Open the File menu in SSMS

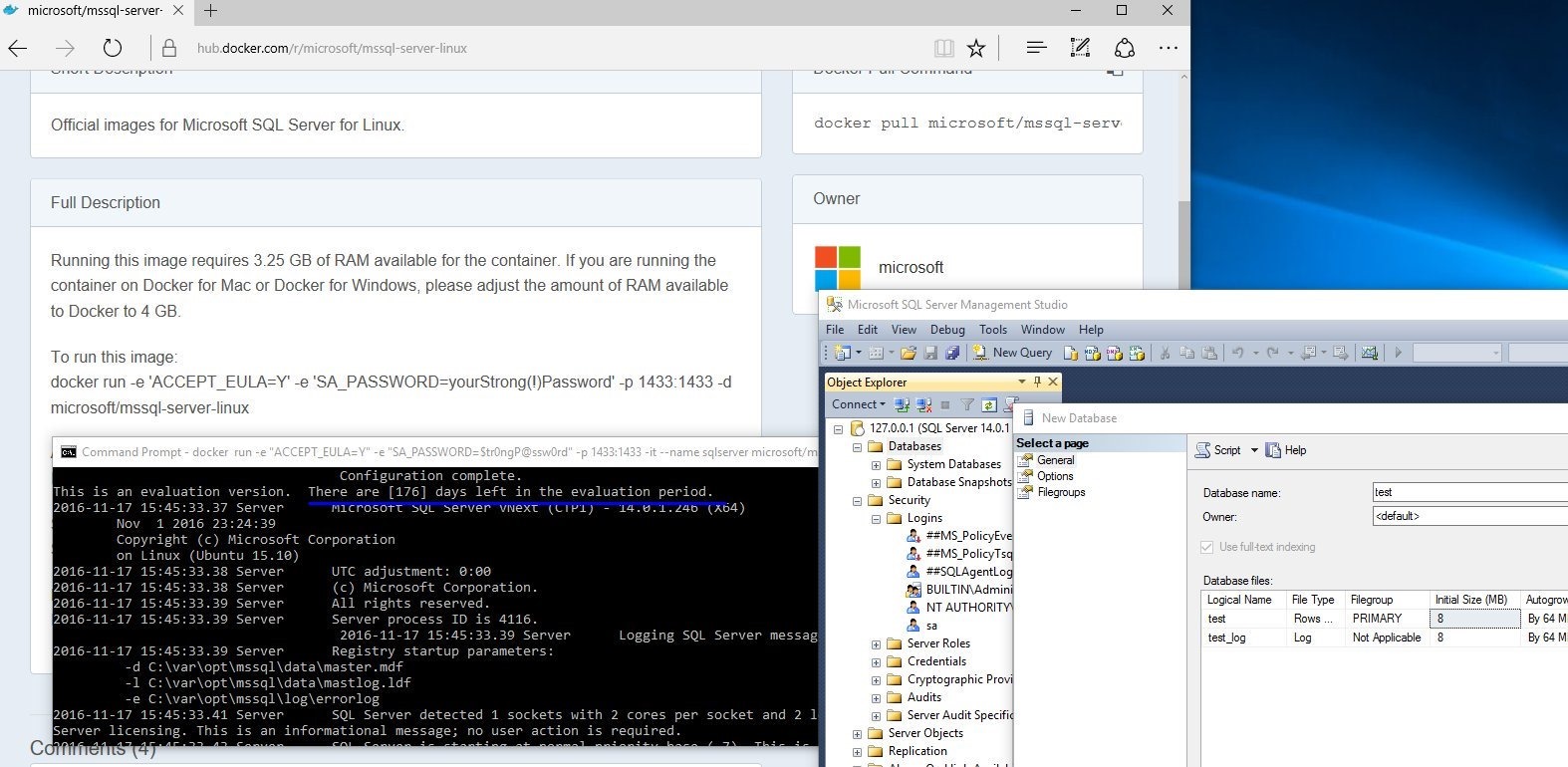835,330
